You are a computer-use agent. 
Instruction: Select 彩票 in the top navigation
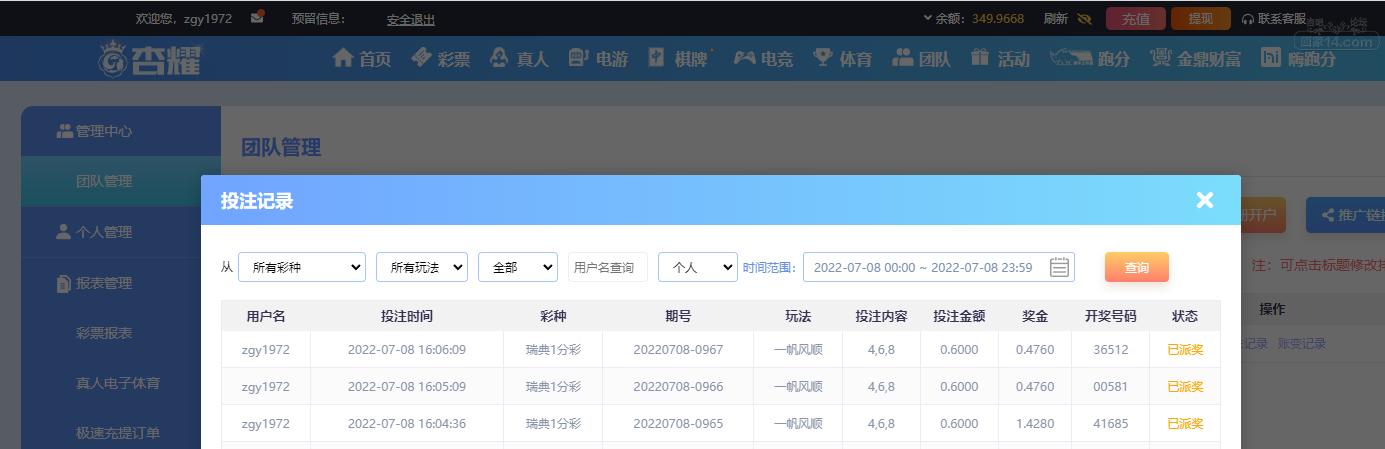tap(440, 58)
